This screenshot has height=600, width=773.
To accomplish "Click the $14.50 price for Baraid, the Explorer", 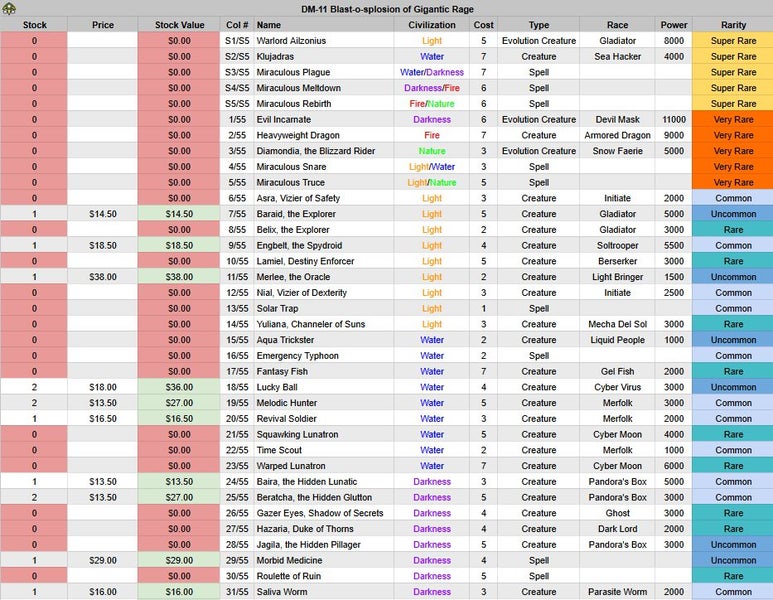I will [103, 214].
